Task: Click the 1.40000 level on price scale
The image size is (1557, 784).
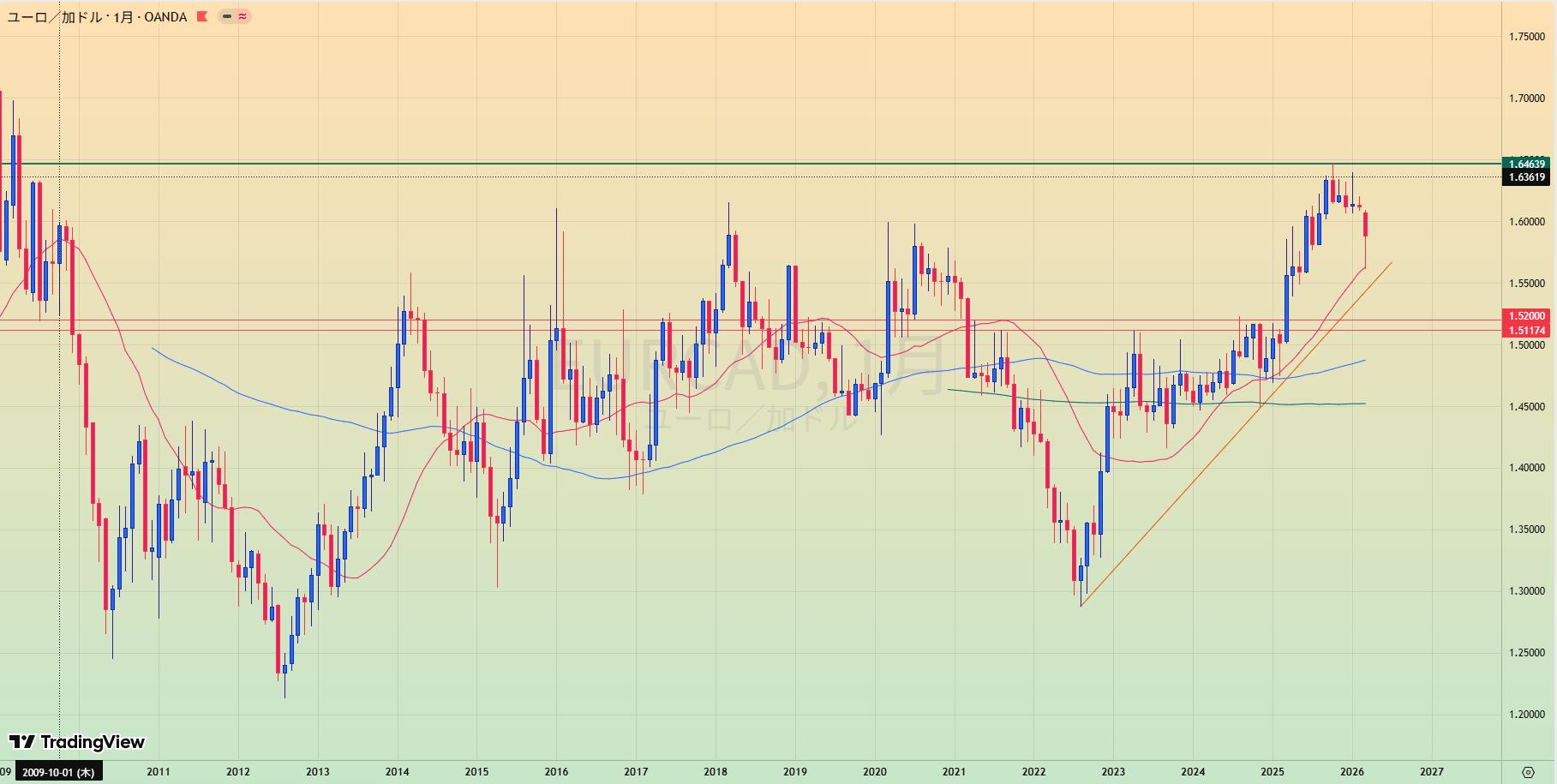Action: tap(1527, 468)
